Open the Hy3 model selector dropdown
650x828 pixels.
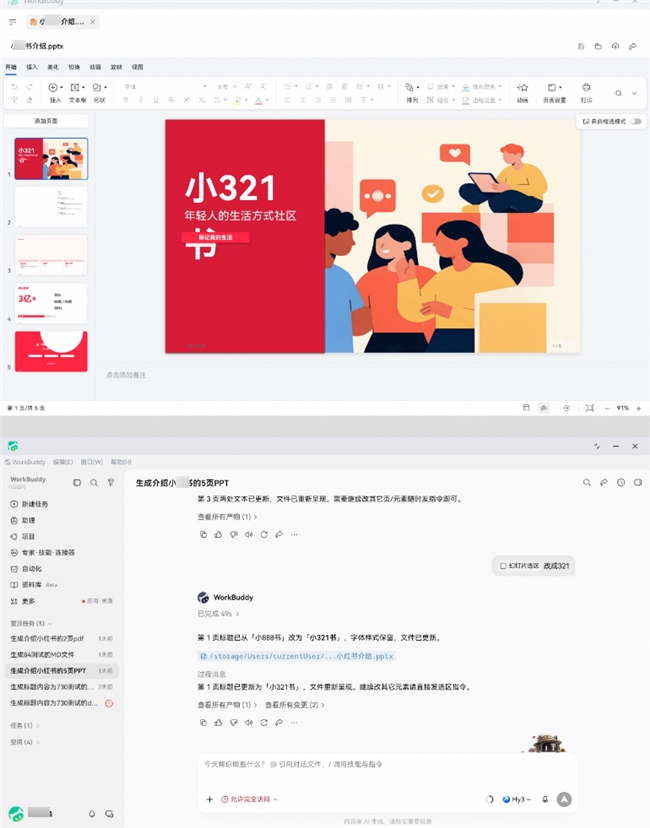coord(517,799)
